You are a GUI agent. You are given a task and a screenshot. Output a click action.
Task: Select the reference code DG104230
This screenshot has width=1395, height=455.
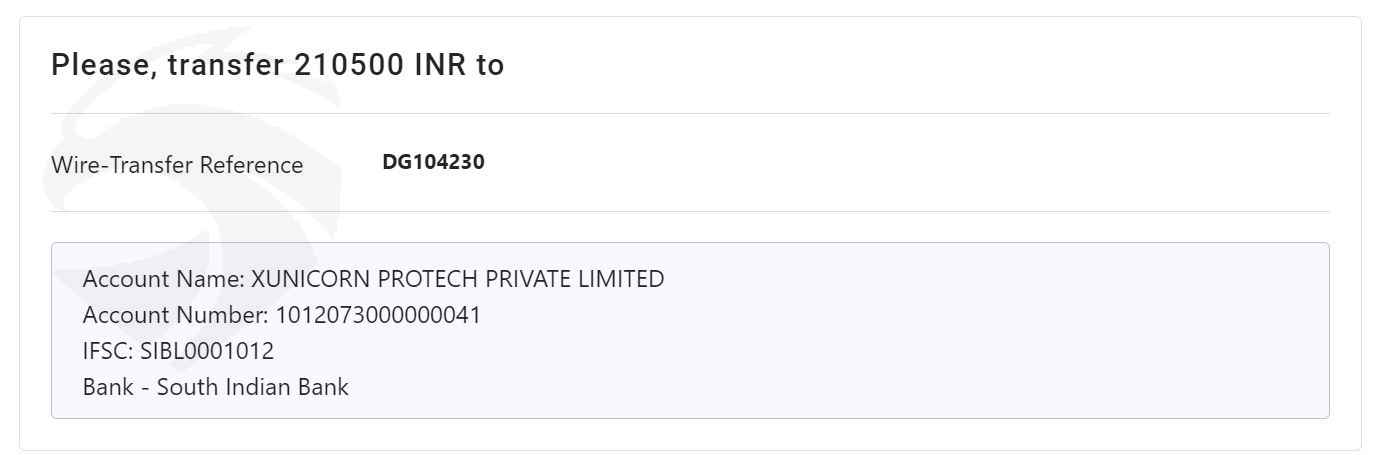[434, 162]
